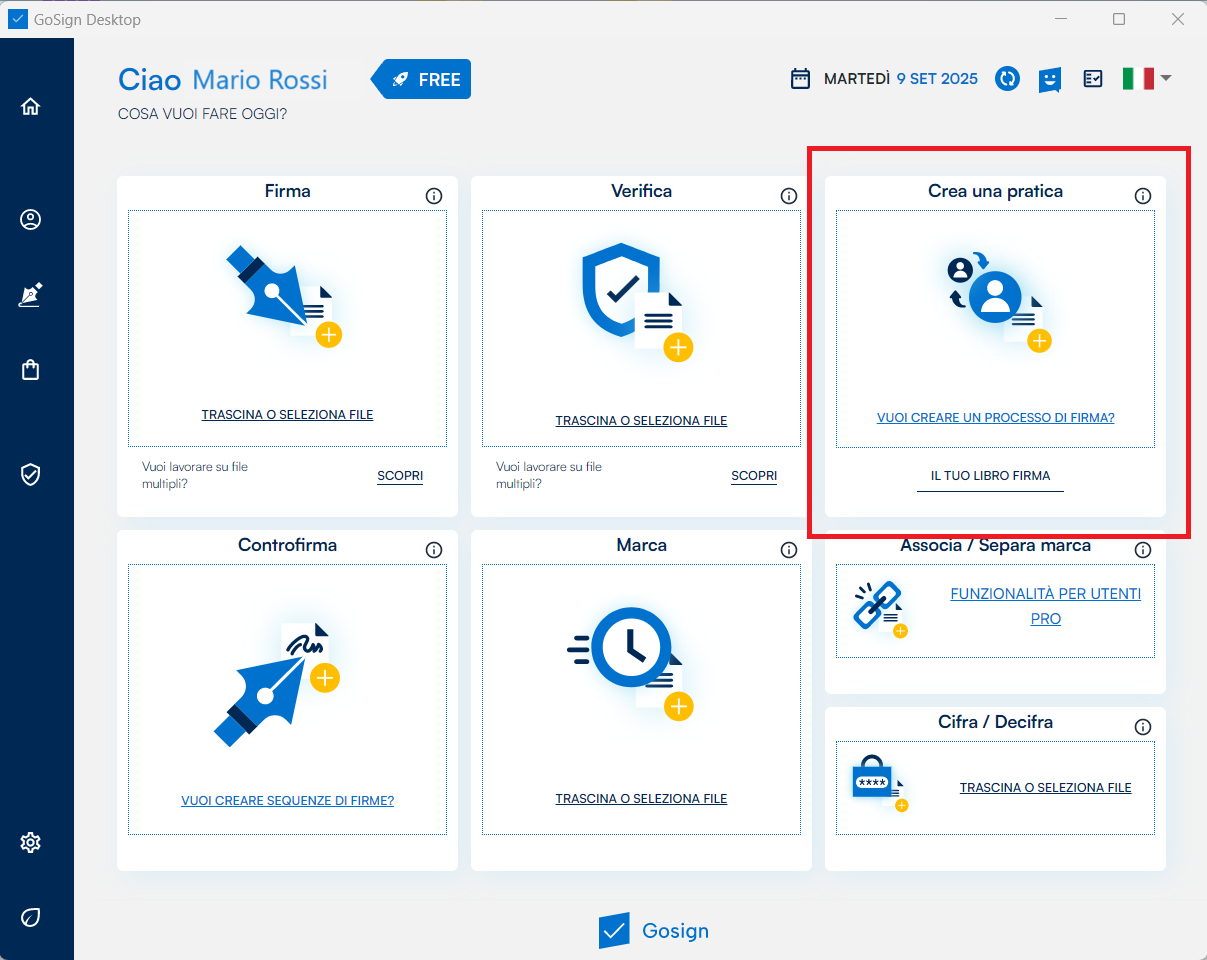
Task: Click the Marca file drop area
Action: tap(641, 698)
